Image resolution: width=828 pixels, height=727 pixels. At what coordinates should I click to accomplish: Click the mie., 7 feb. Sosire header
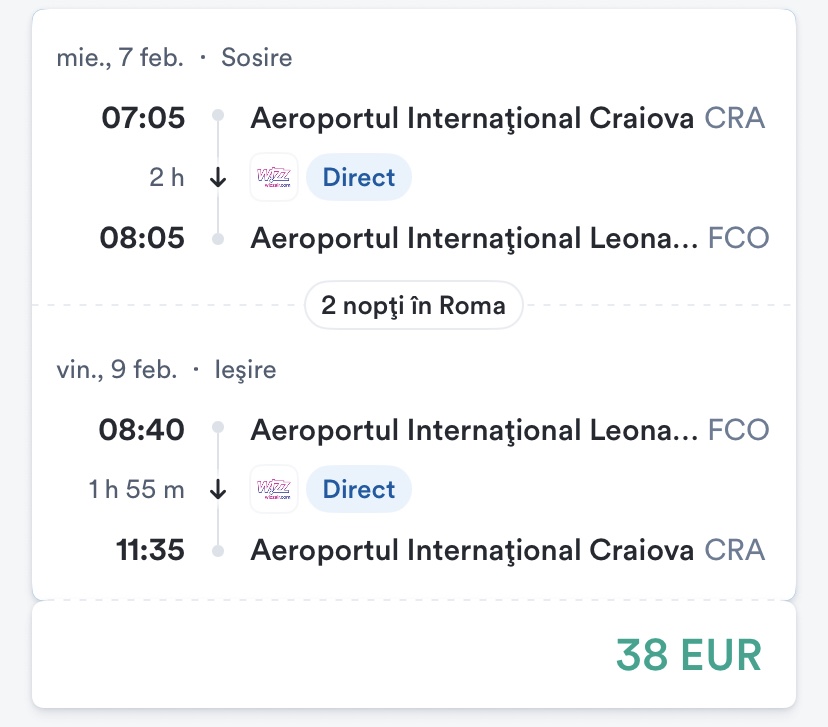174,57
